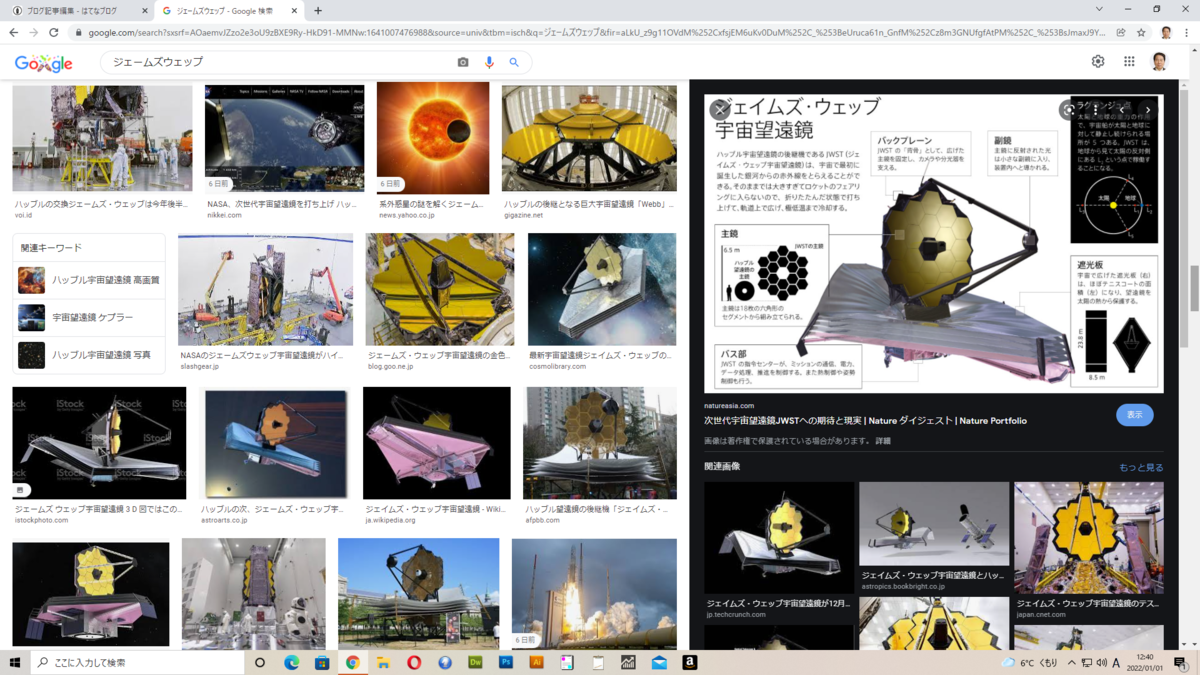This screenshot has height=675, width=1200.
Task: Open the natureasia.com article title link
Action: point(865,421)
